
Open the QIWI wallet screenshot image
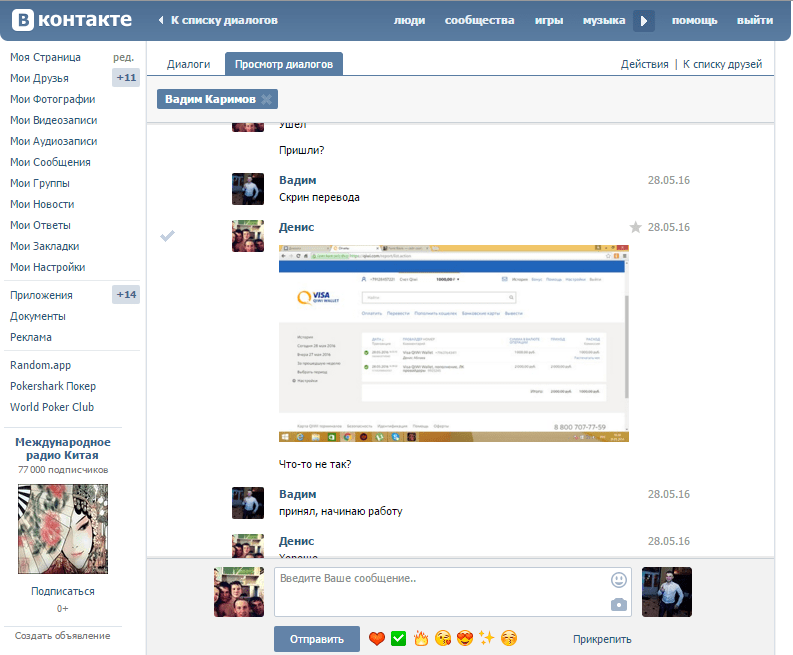(454, 343)
